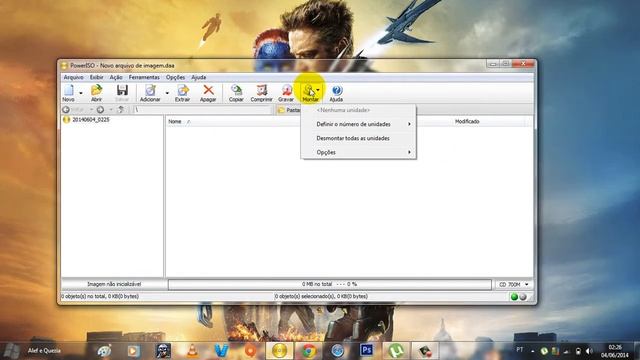Screen dimensions: 640x360
Task: Expand Definir o número de unidades submenu
Action: coord(358,124)
